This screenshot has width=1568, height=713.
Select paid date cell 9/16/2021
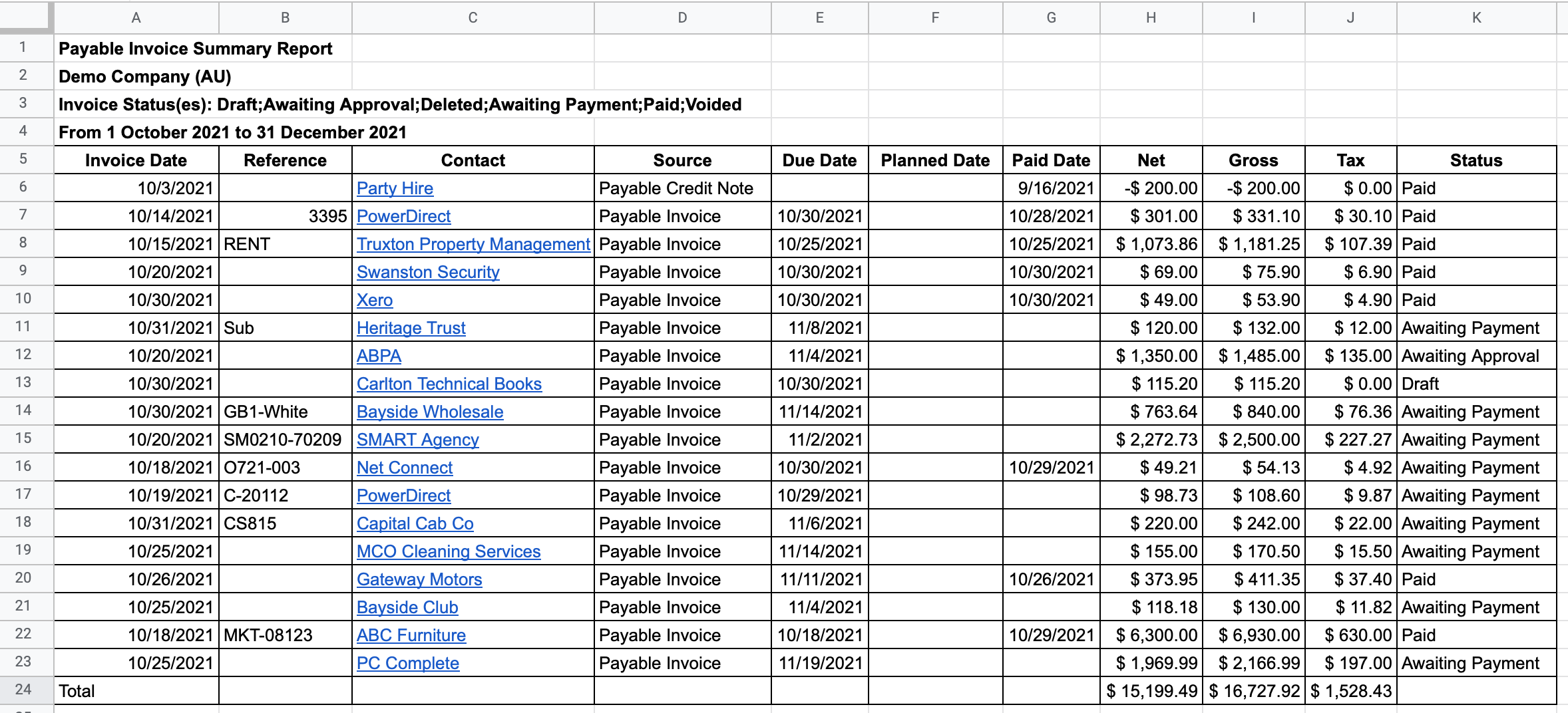click(x=1052, y=188)
